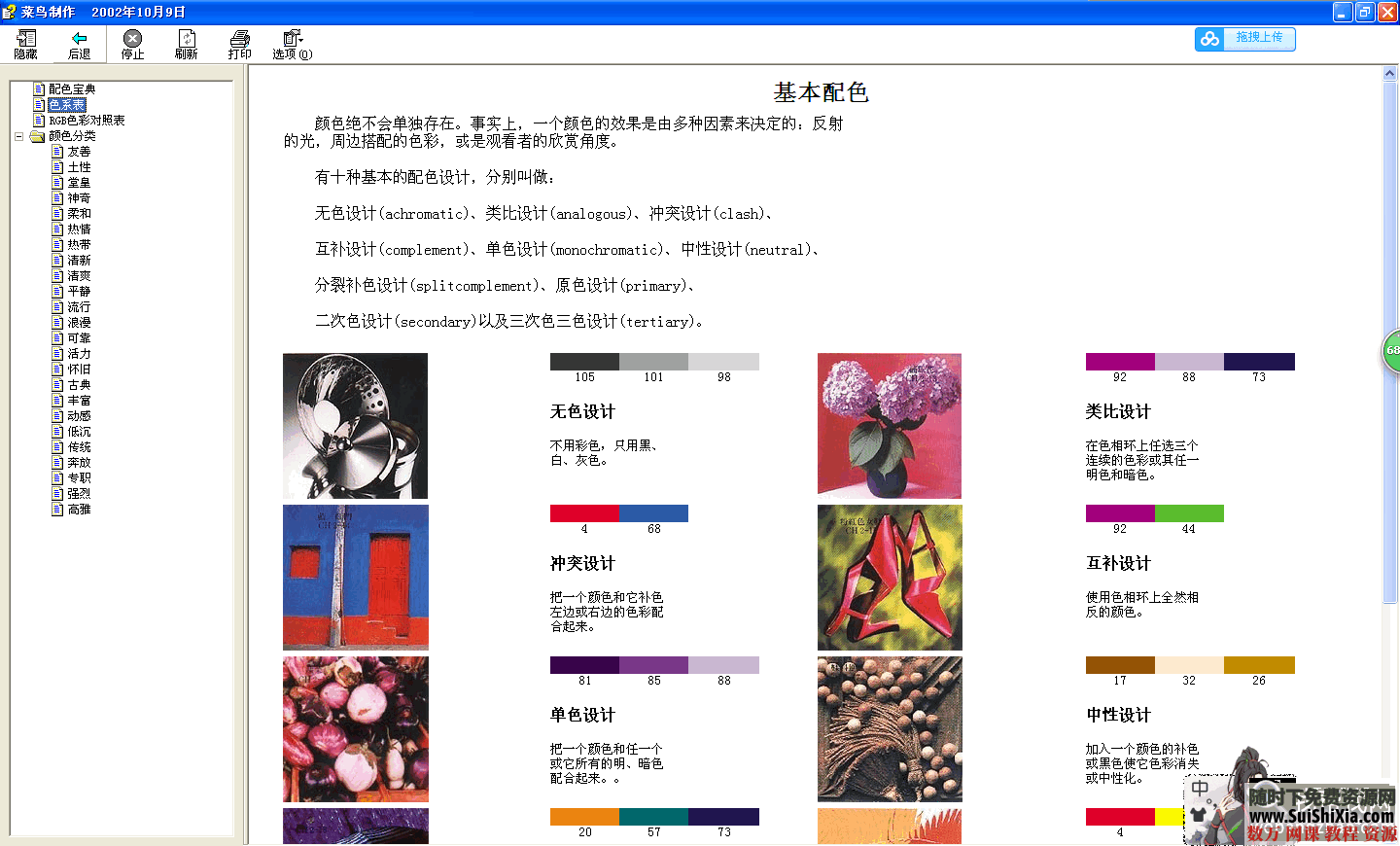Select the RGB色彩对照表 topic
The image size is (1400, 846).
(x=87, y=121)
